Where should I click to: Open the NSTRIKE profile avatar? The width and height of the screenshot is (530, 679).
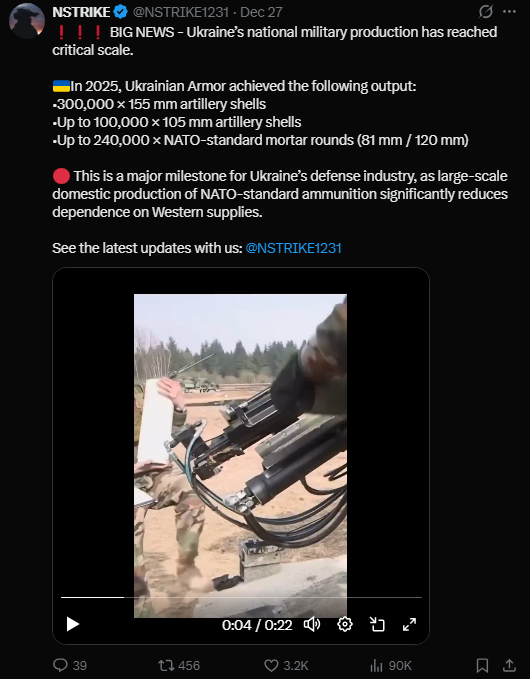27,21
